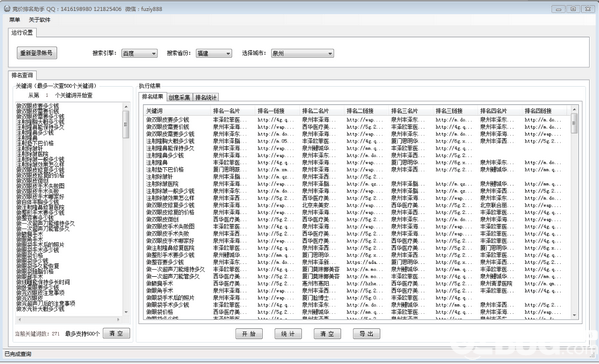Sort by the 关键词 column header
The width and height of the screenshot is (599, 364).
click(x=178, y=111)
